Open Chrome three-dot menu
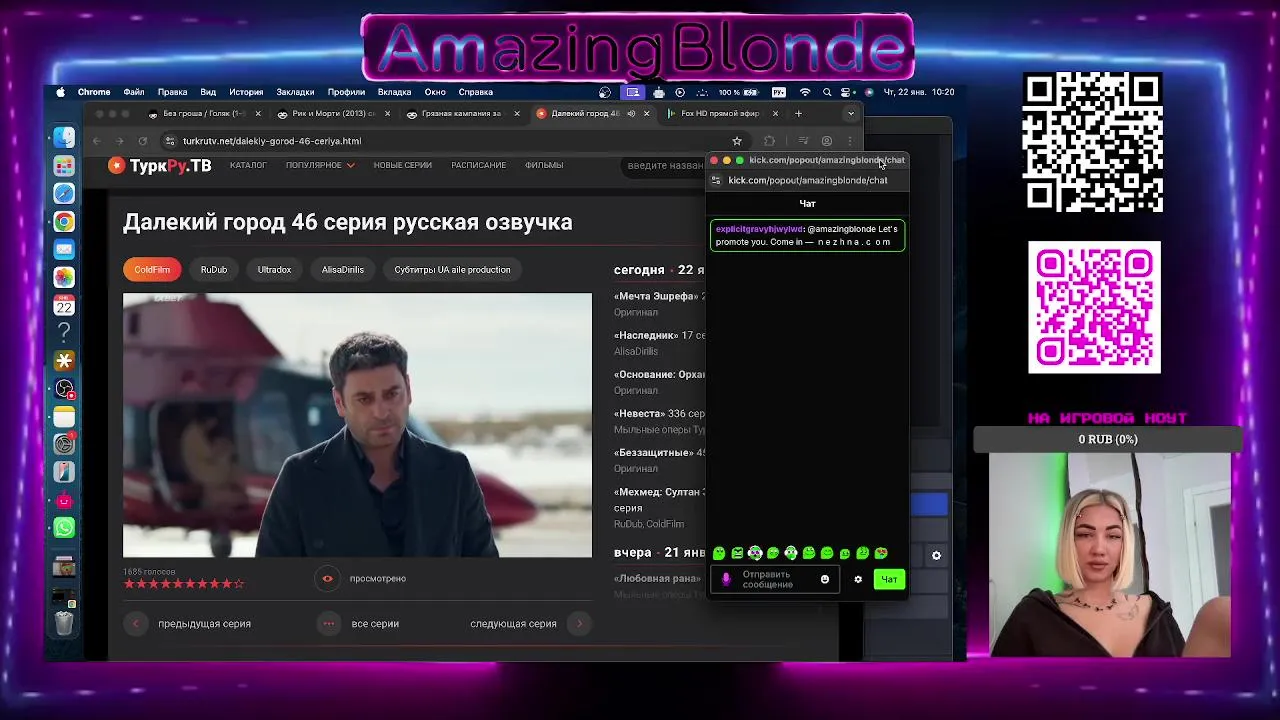 tap(849, 141)
